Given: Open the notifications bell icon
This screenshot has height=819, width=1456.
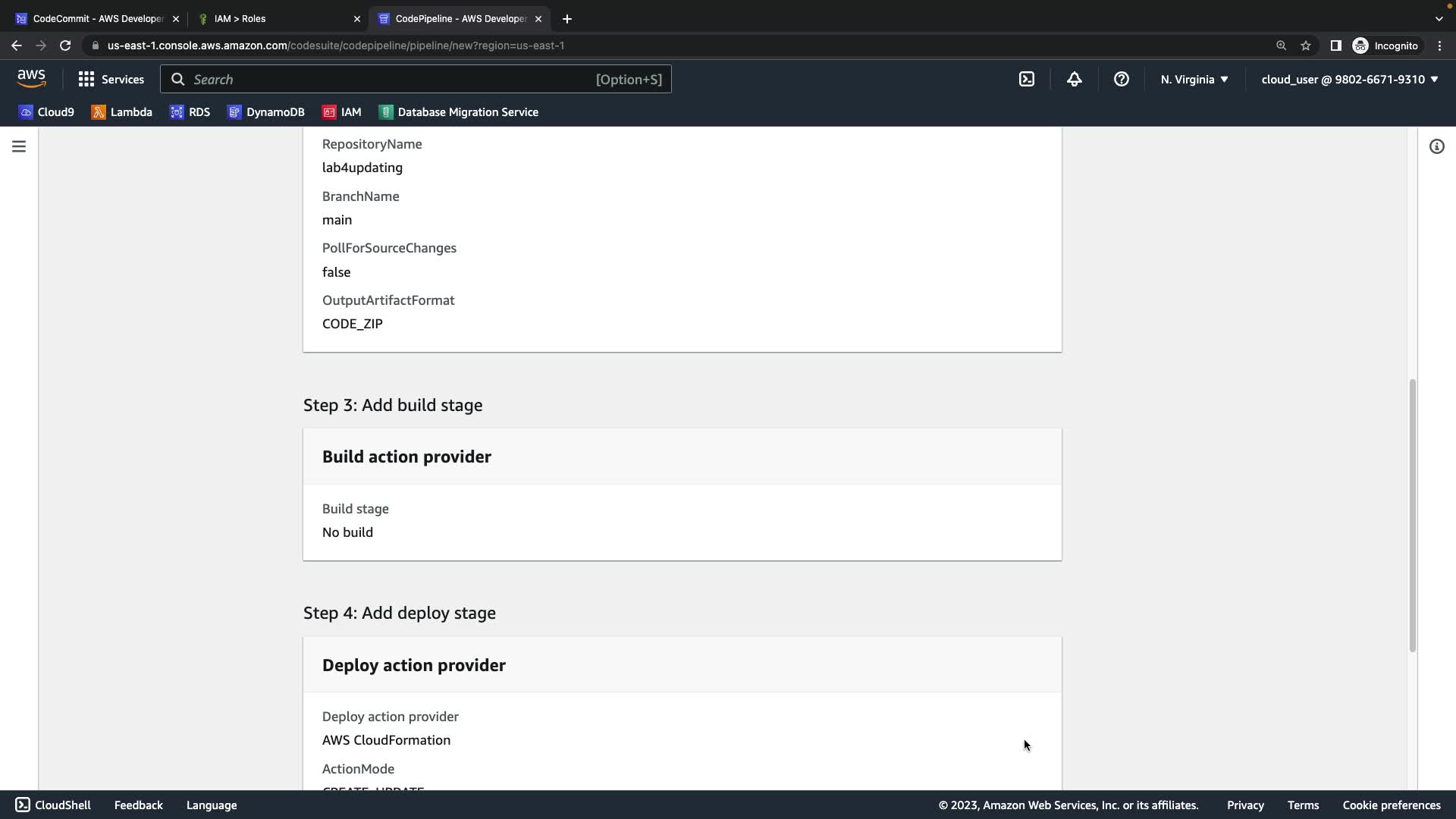Looking at the screenshot, I should [x=1074, y=79].
